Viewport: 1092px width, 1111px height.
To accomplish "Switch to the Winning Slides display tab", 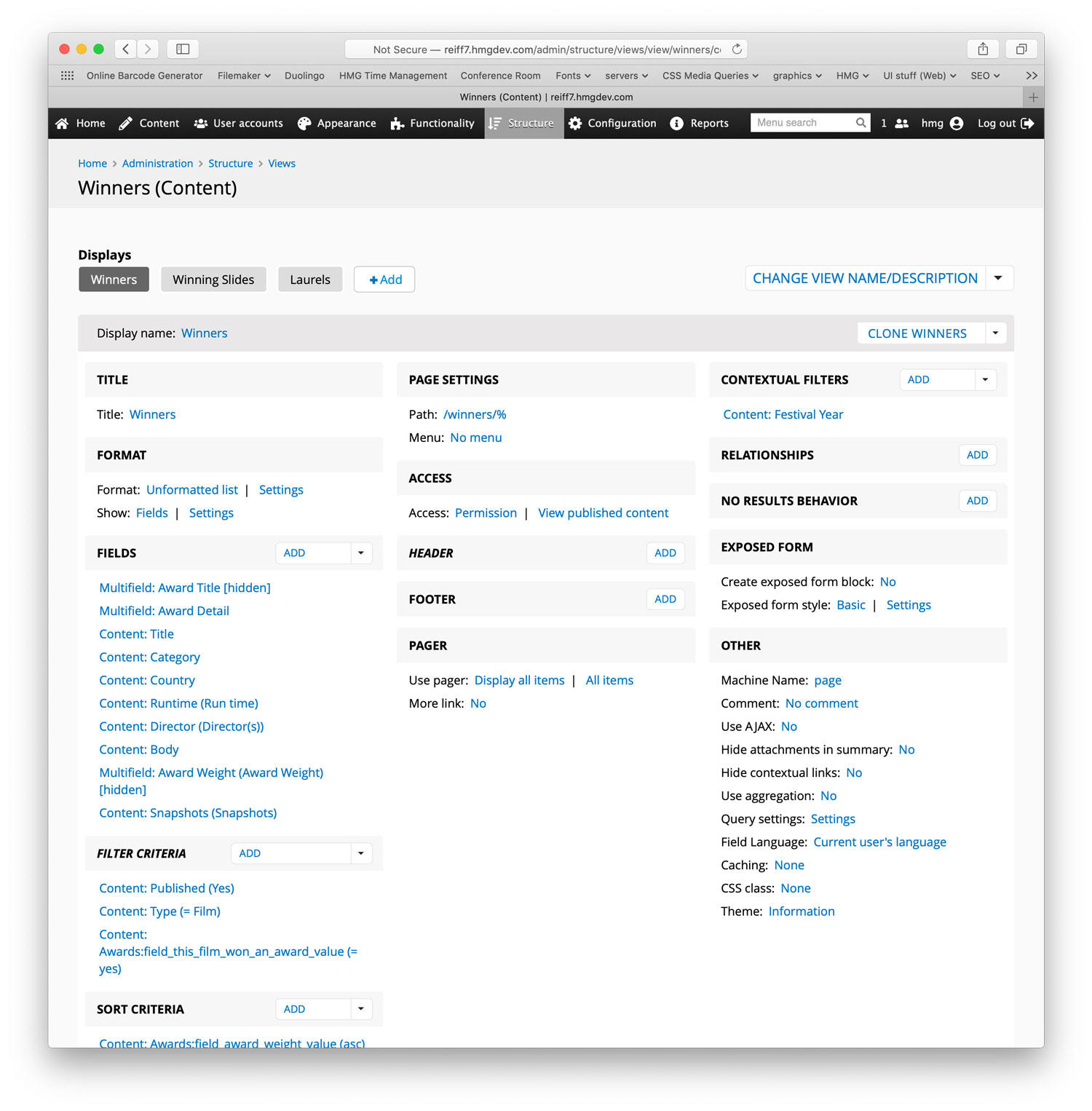I will (213, 279).
